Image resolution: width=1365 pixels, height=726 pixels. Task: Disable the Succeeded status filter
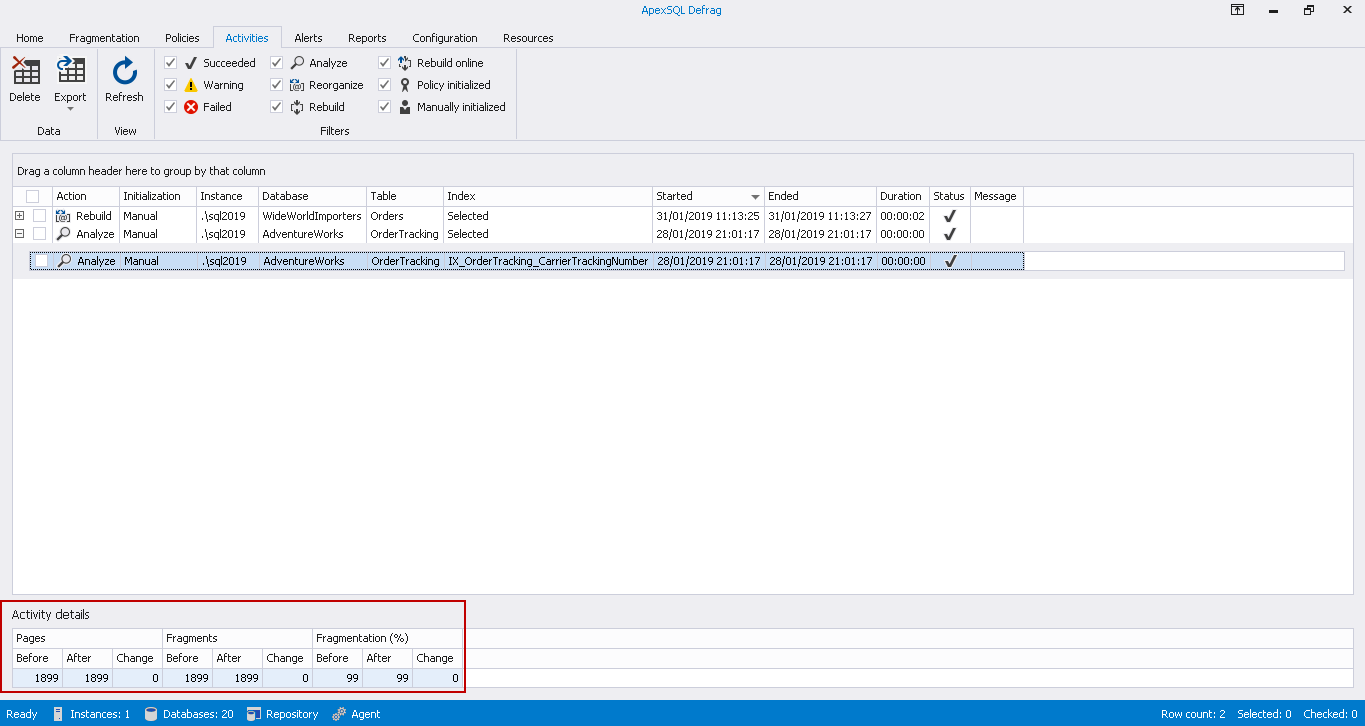click(170, 62)
